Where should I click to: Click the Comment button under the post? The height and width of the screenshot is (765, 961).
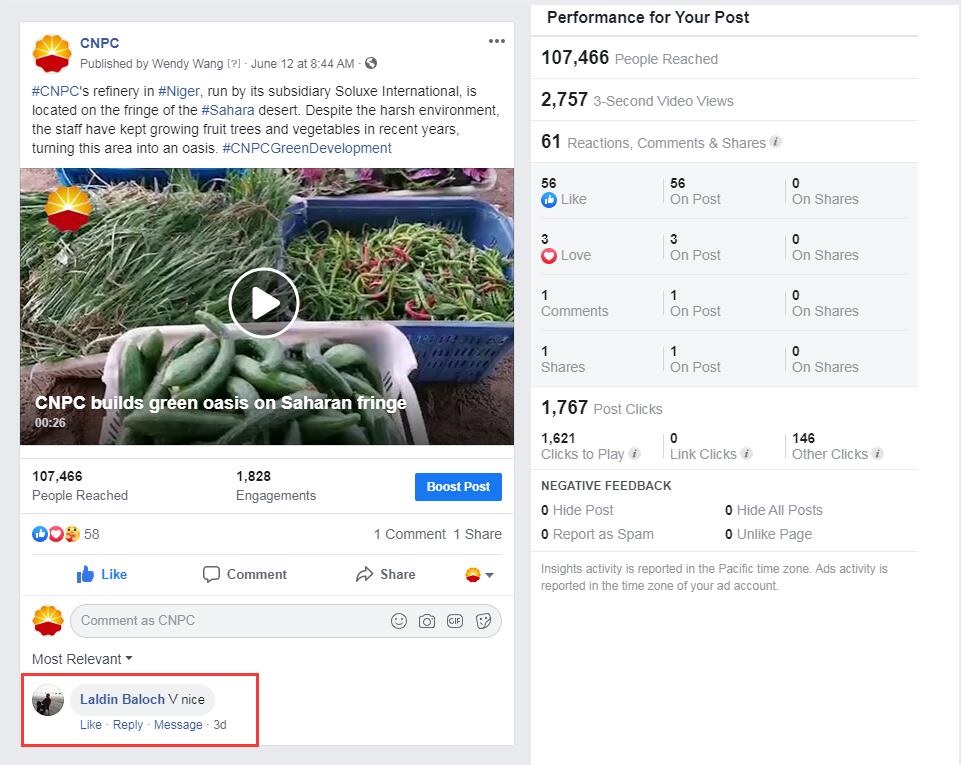pos(245,574)
